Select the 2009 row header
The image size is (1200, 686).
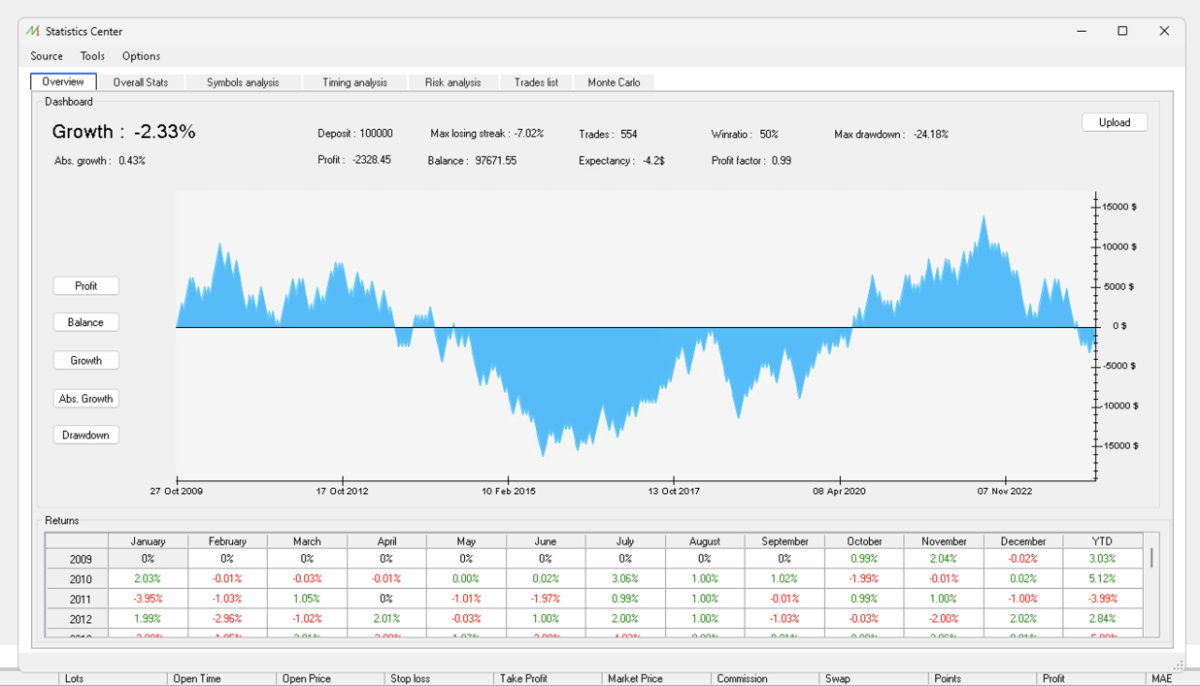(77, 559)
